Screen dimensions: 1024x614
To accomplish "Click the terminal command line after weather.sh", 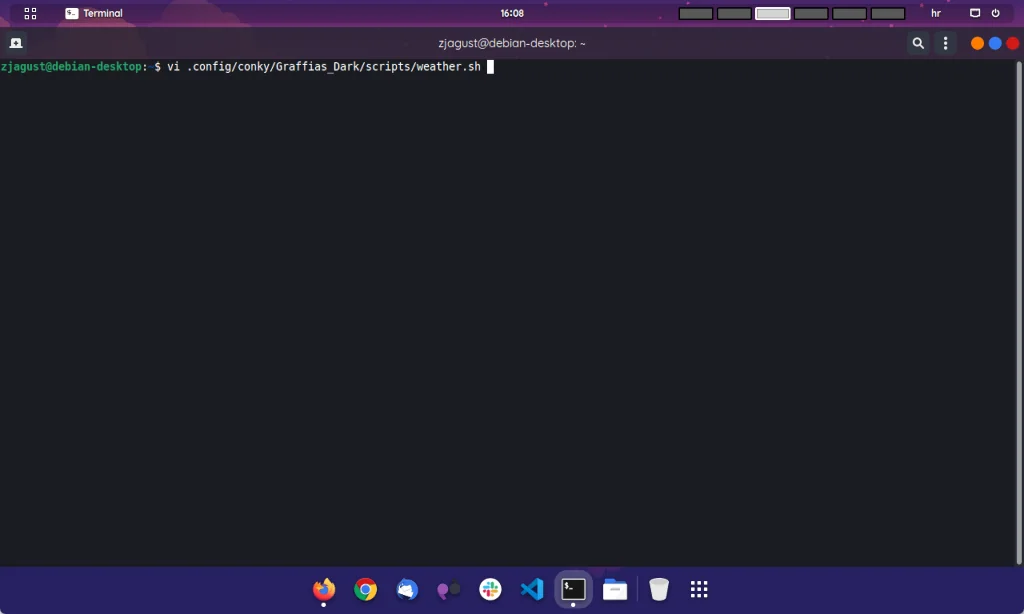I will 489,66.
